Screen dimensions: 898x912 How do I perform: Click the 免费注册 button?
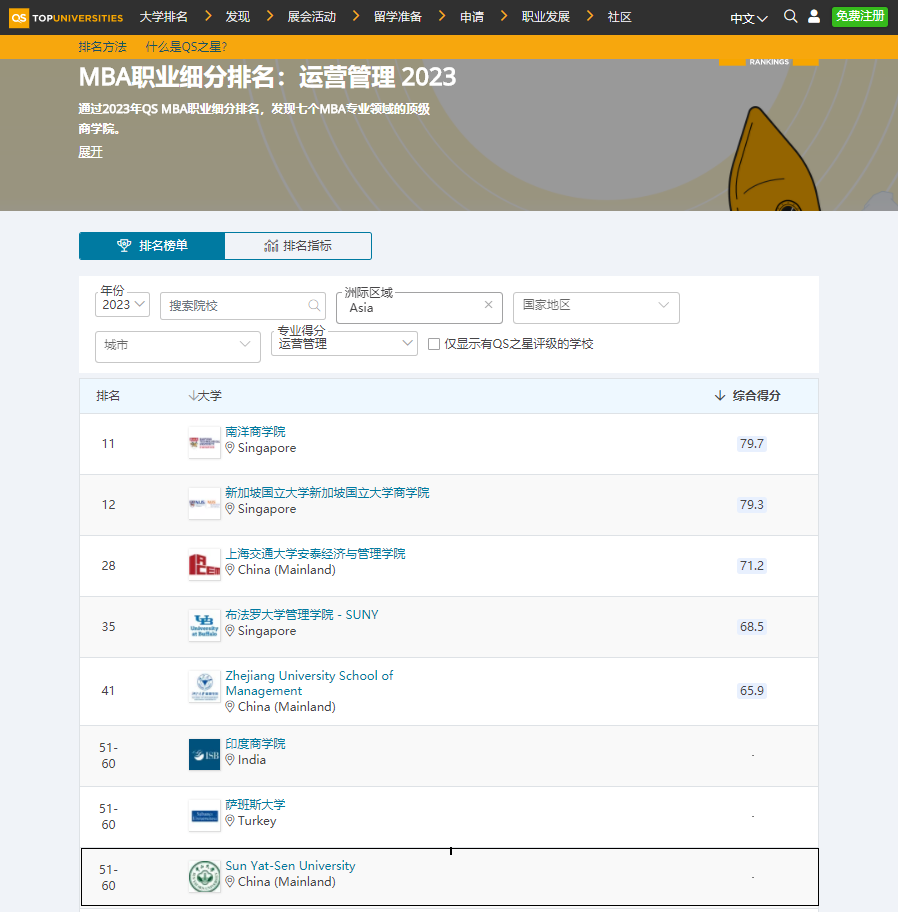pos(859,17)
